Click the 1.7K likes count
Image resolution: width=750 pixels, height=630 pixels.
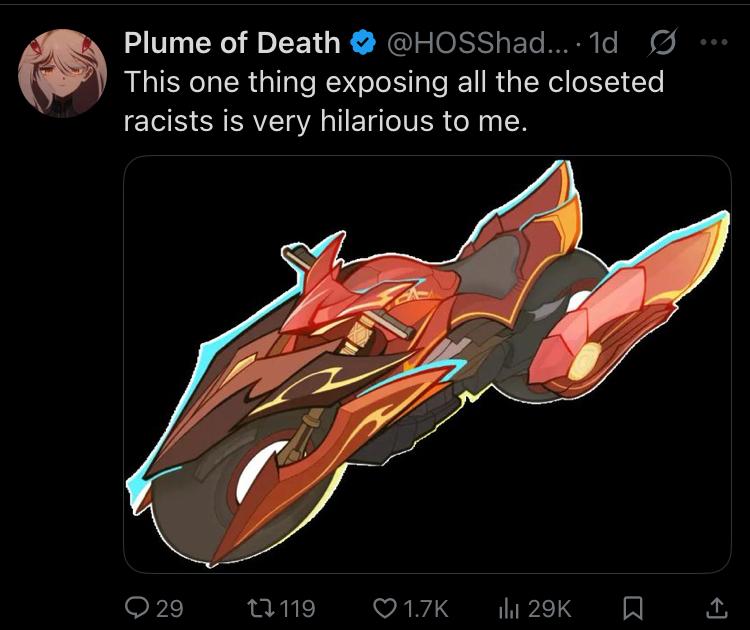[x=425, y=609]
